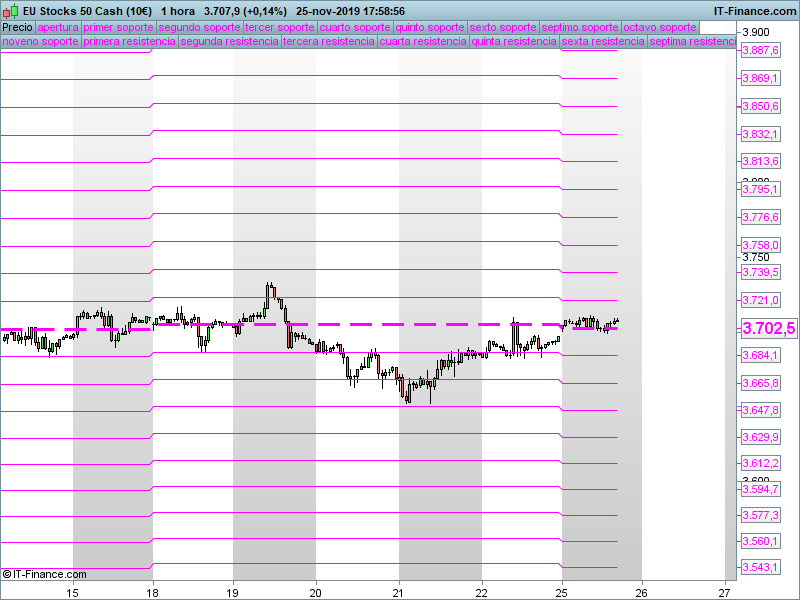Click the 3.560,1 price level label
Image resolution: width=800 pixels, height=600 pixels.
(760, 541)
